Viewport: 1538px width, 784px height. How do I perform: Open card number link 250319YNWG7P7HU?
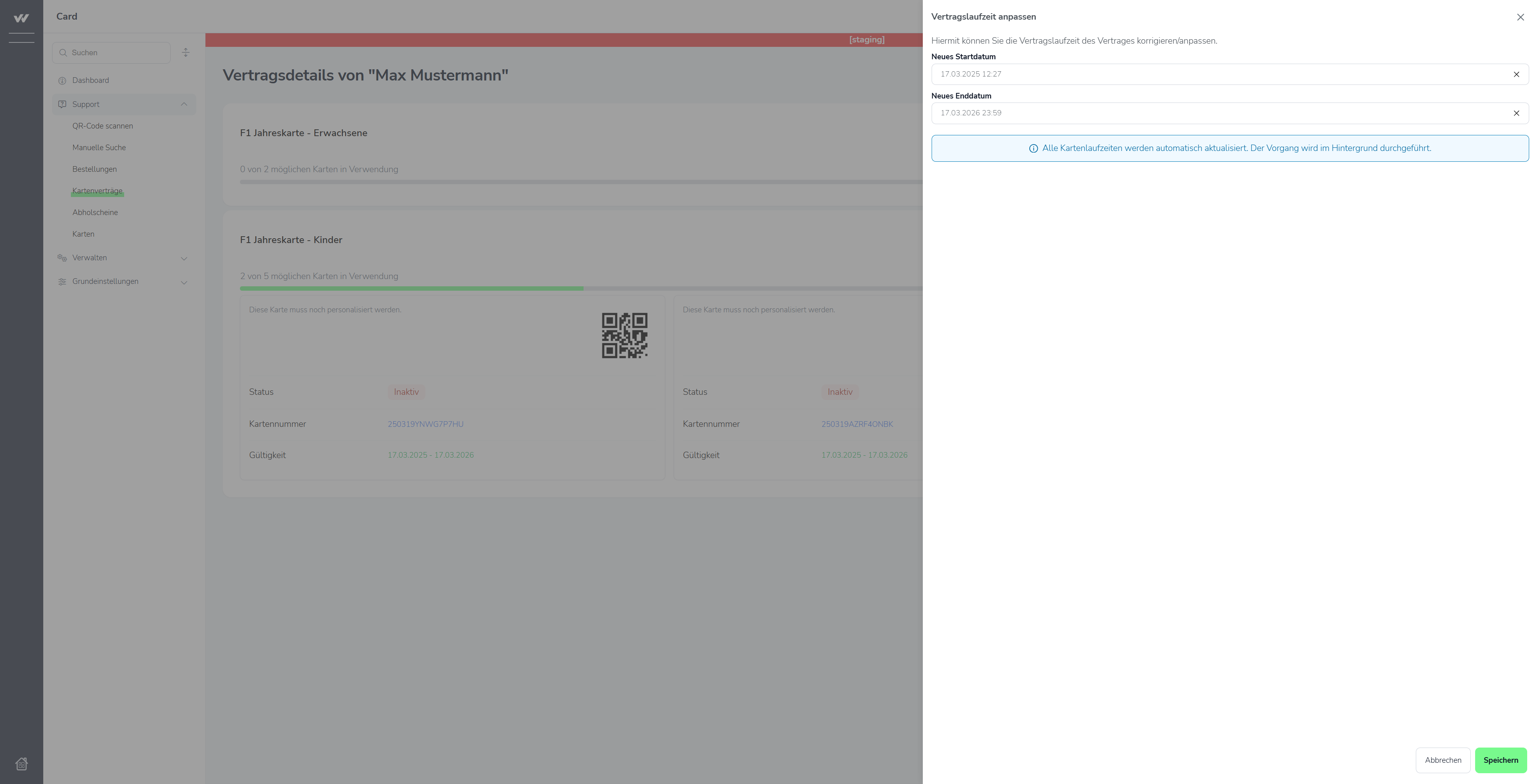[425, 424]
